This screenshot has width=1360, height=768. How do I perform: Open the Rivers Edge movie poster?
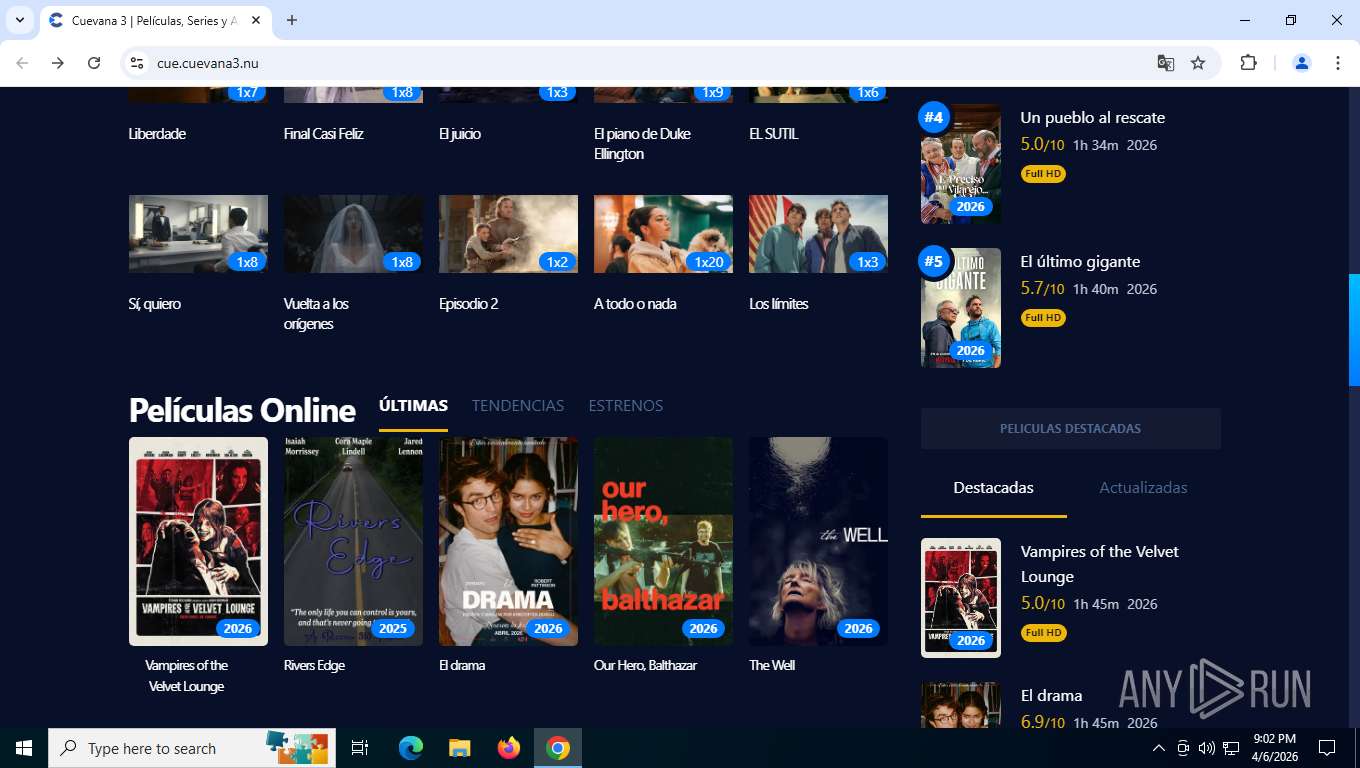(353, 541)
